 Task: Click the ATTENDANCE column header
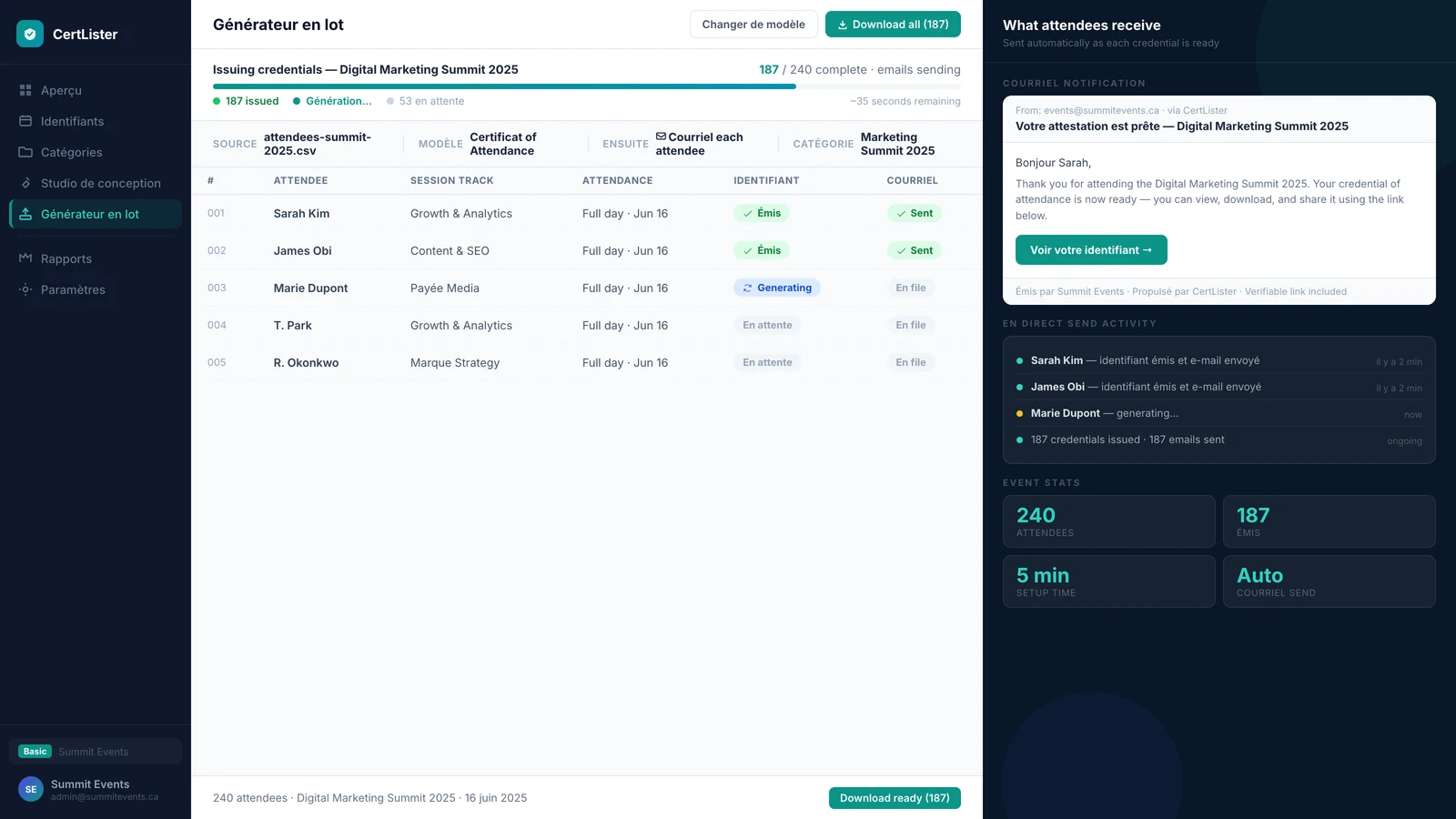point(617,180)
